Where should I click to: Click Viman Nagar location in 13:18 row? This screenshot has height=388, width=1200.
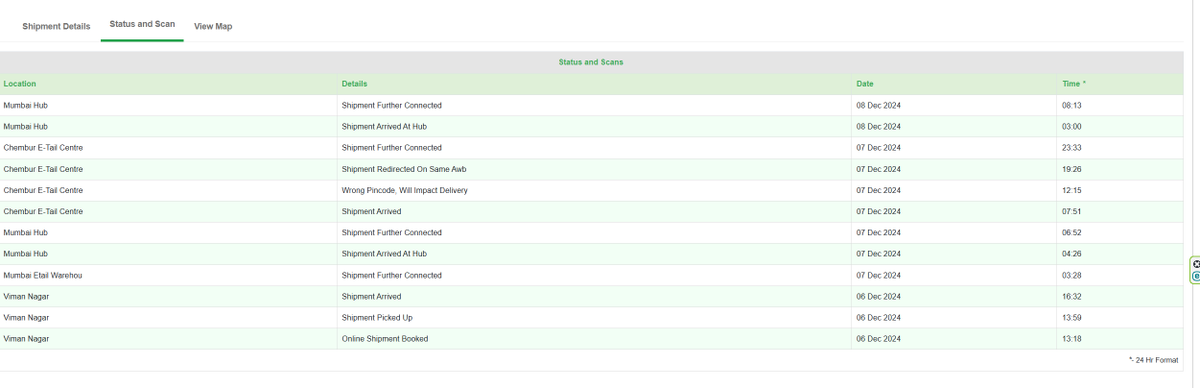tap(26, 339)
